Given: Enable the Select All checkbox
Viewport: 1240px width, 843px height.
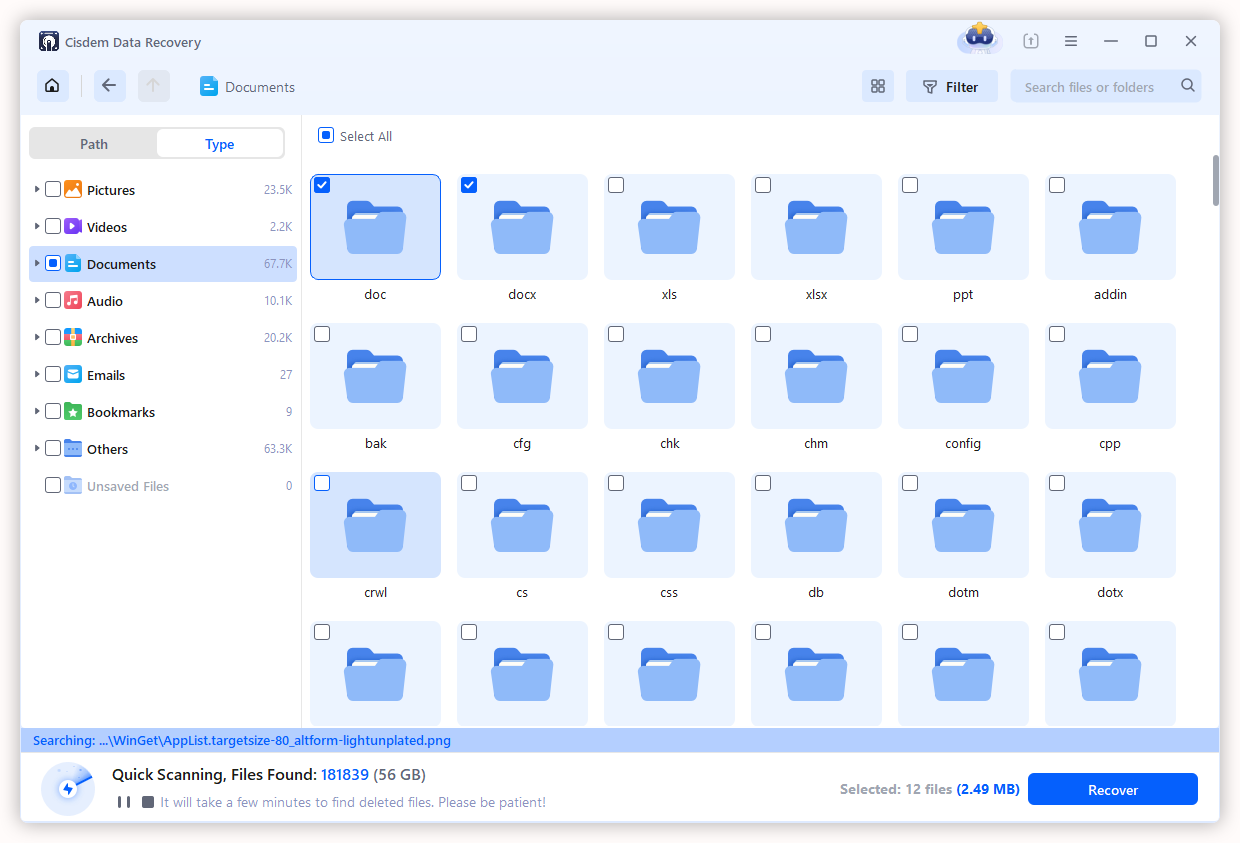Looking at the screenshot, I should (x=325, y=135).
